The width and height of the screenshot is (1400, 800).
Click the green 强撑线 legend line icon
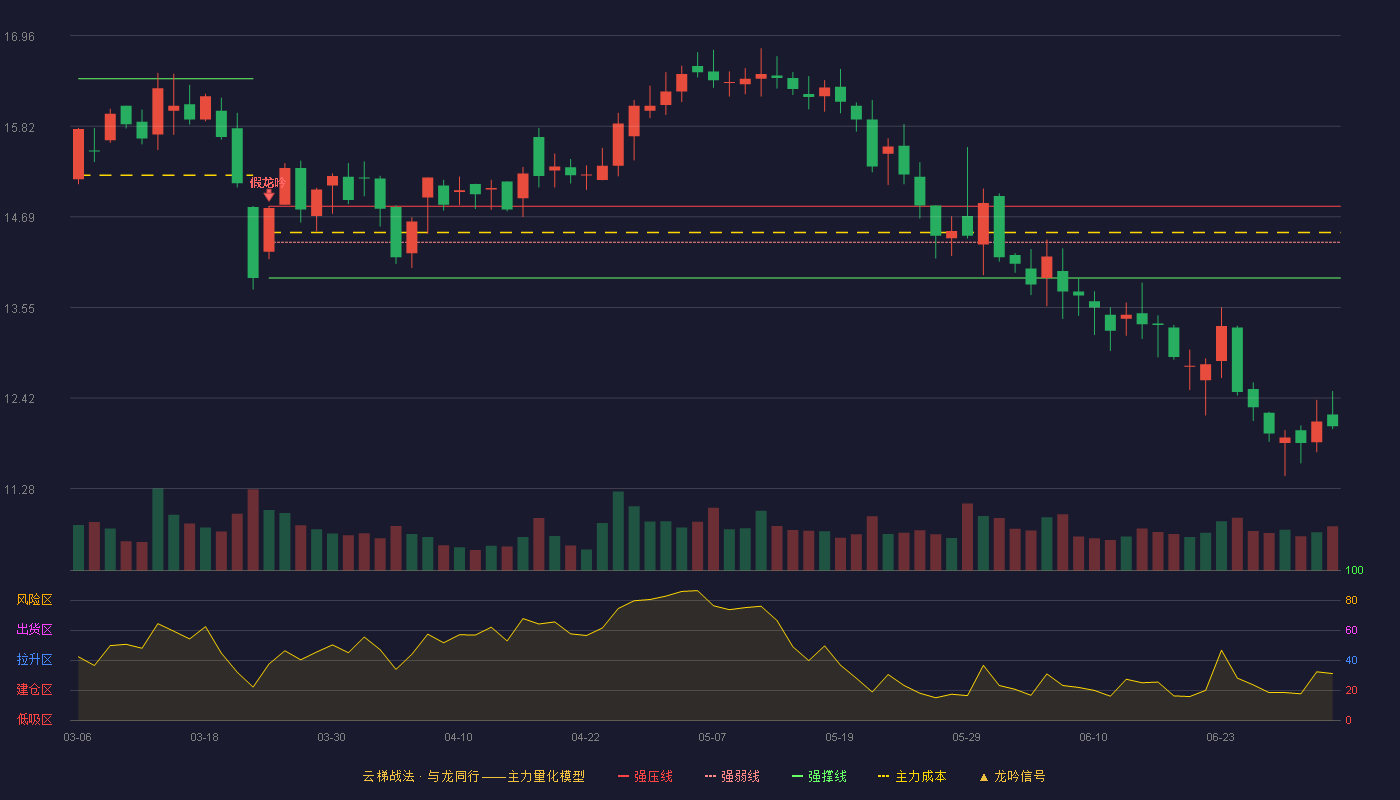click(797, 776)
